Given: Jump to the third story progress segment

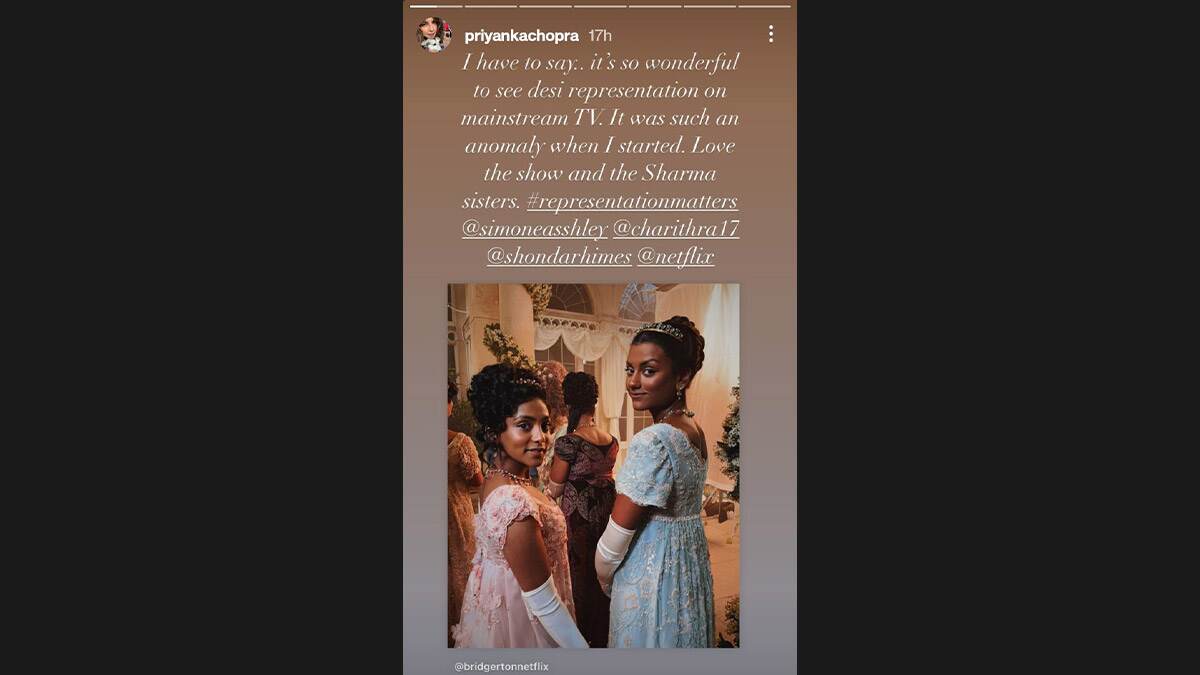Looking at the screenshot, I should tap(545, 6).
